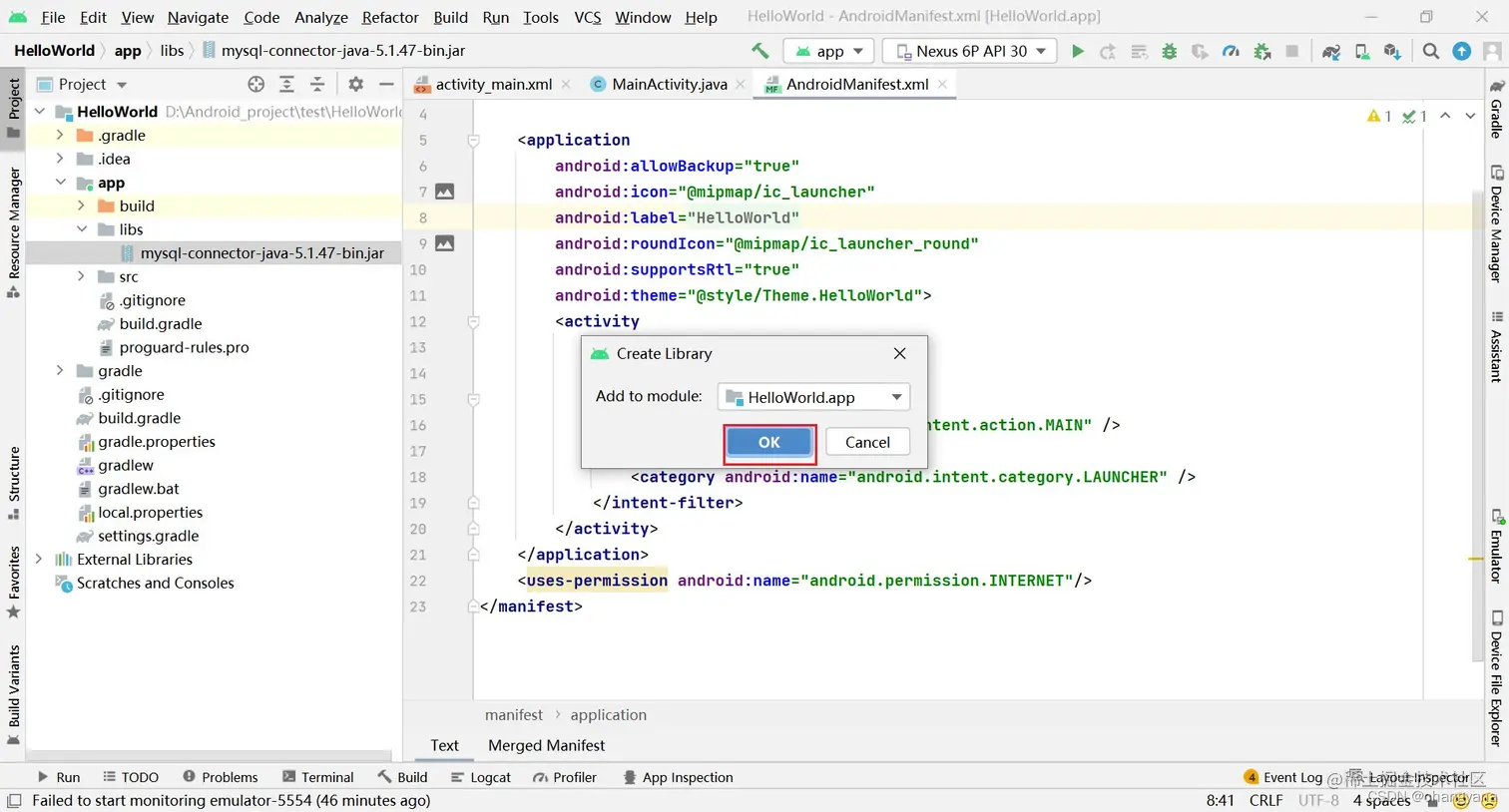Click the Search Everywhere magnifier icon
1509x812 pixels.
click(1431, 51)
